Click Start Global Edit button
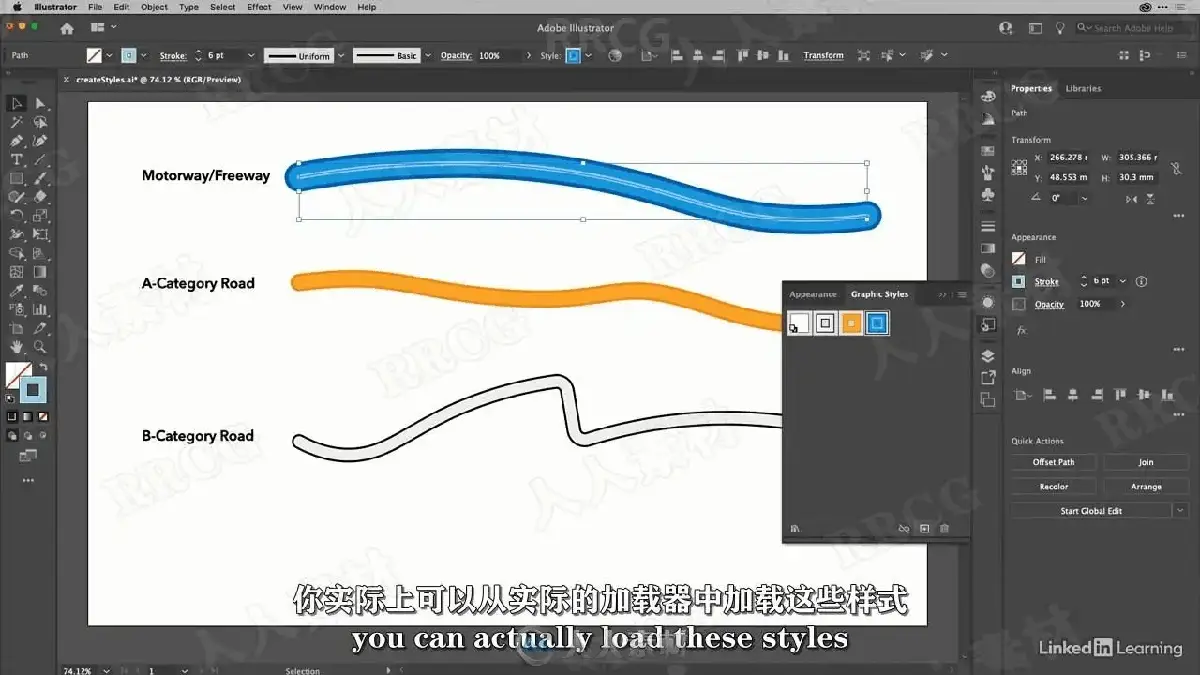This screenshot has width=1200, height=675. (x=1091, y=510)
